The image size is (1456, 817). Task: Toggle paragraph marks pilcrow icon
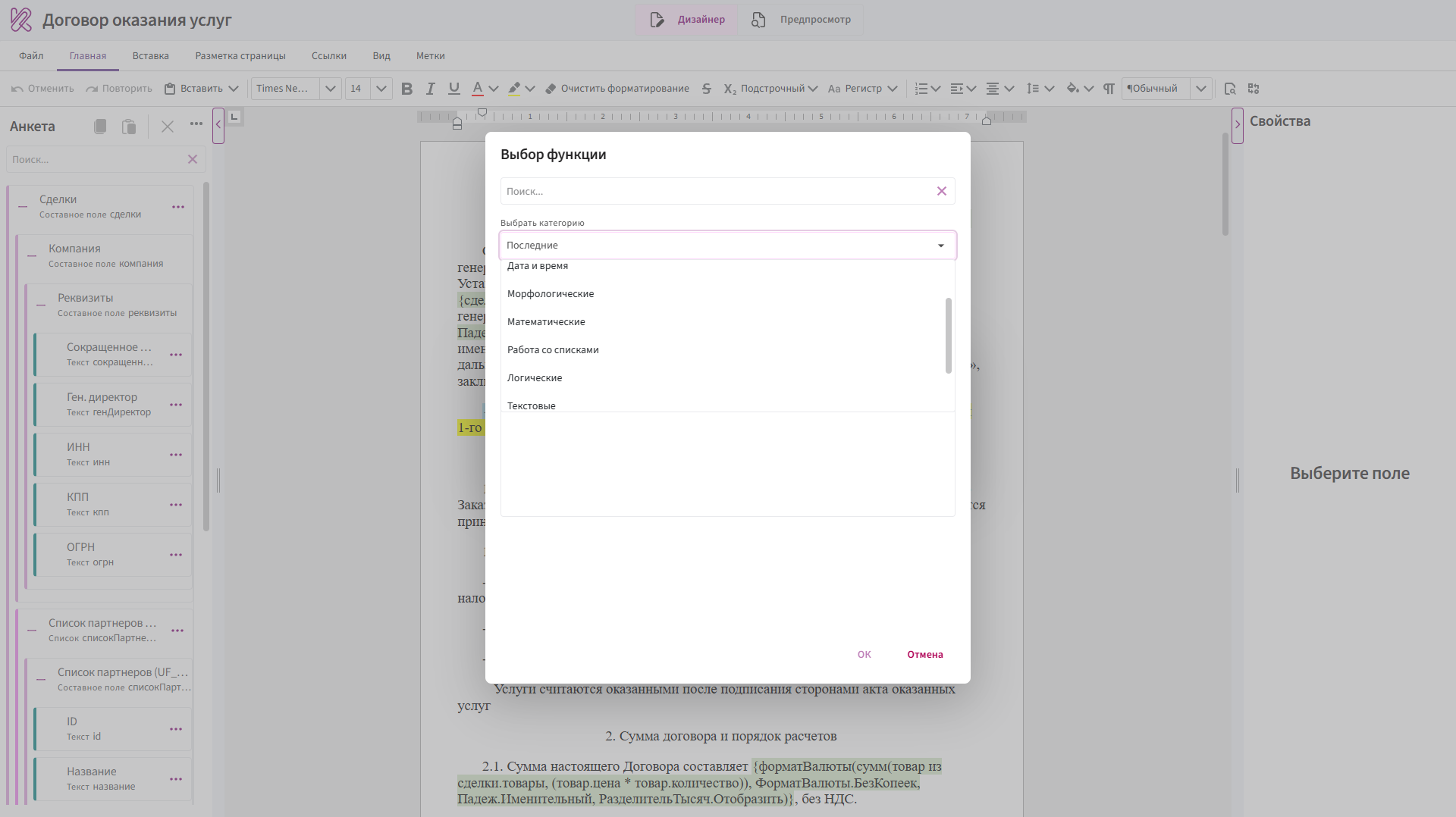pos(1109,89)
